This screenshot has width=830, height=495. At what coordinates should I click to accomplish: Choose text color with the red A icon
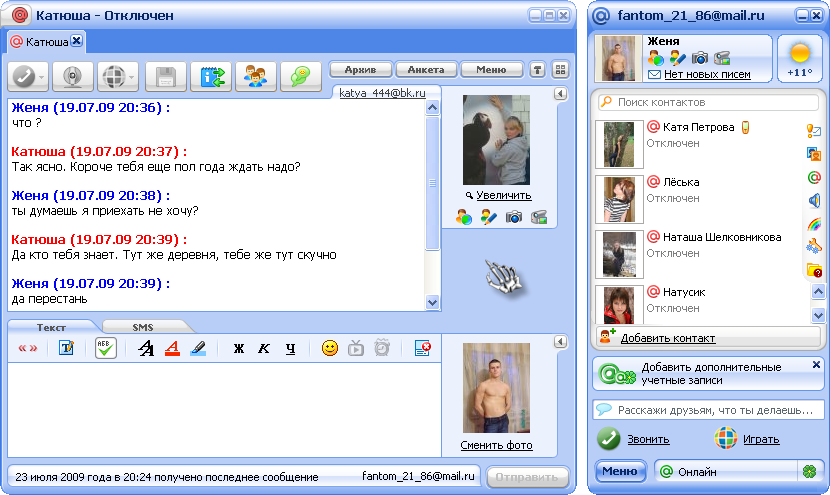(172, 348)
